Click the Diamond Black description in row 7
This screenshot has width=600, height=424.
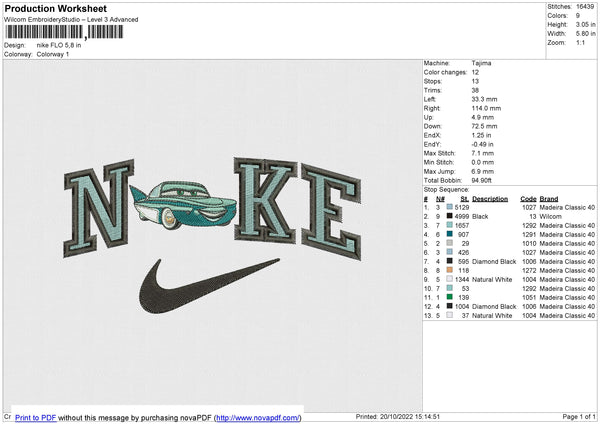(x=494, y=261)
